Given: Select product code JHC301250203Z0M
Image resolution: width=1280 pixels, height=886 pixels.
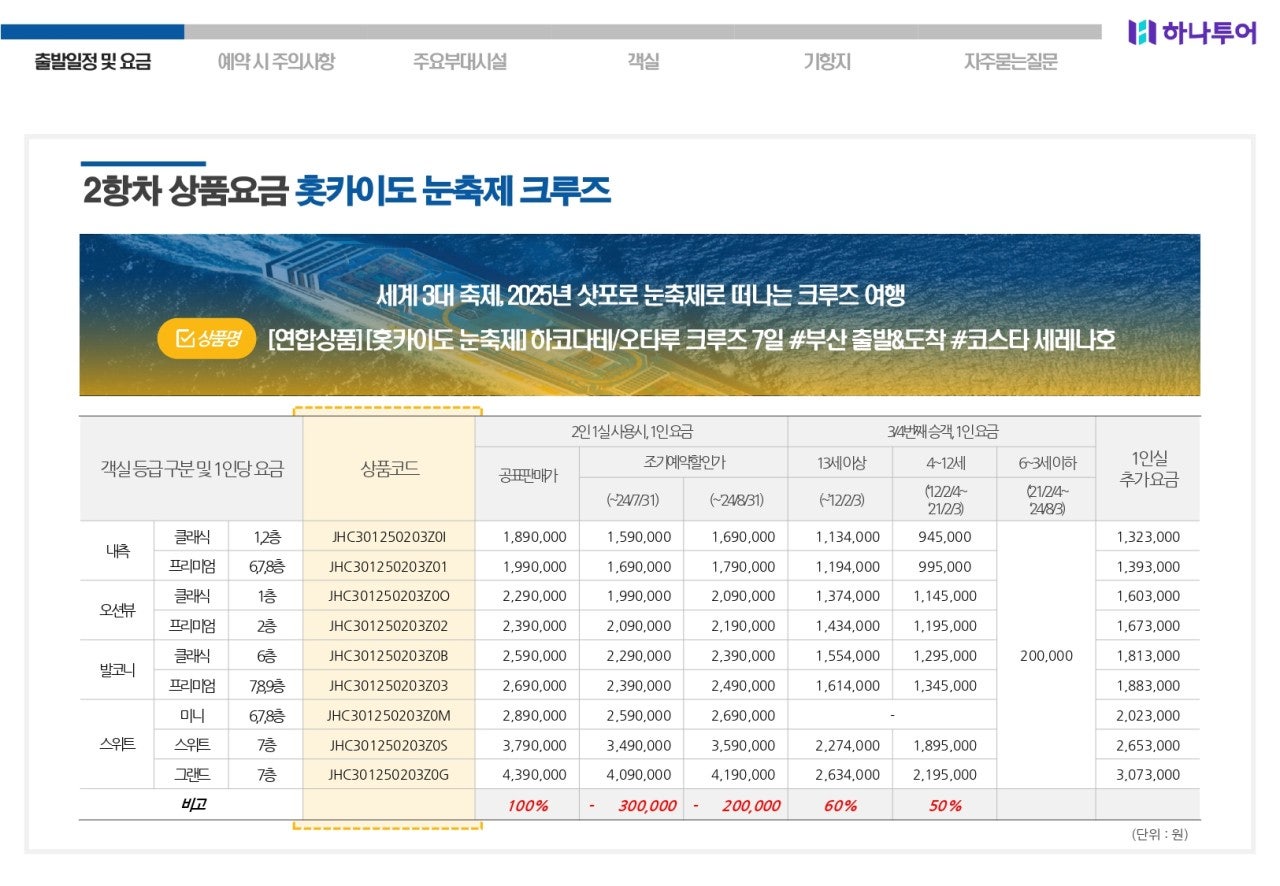Looking at the screenshot, I should pos(388,716).
